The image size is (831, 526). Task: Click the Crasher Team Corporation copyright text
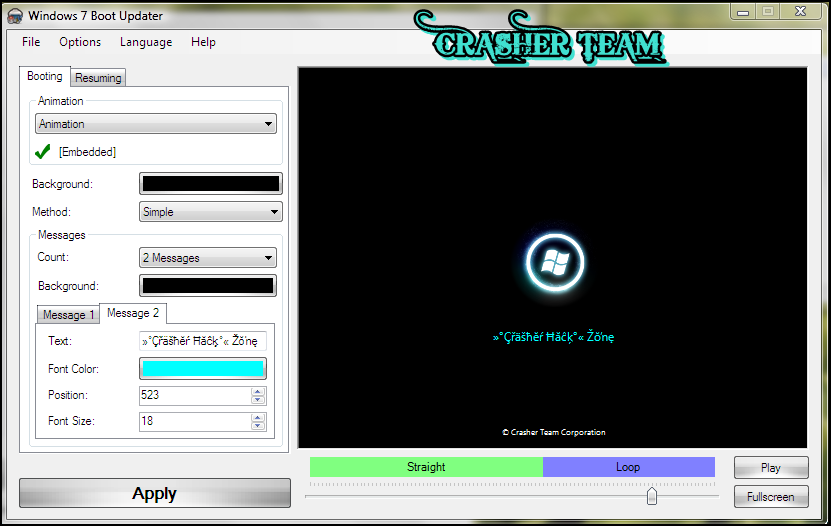[553, 432]
